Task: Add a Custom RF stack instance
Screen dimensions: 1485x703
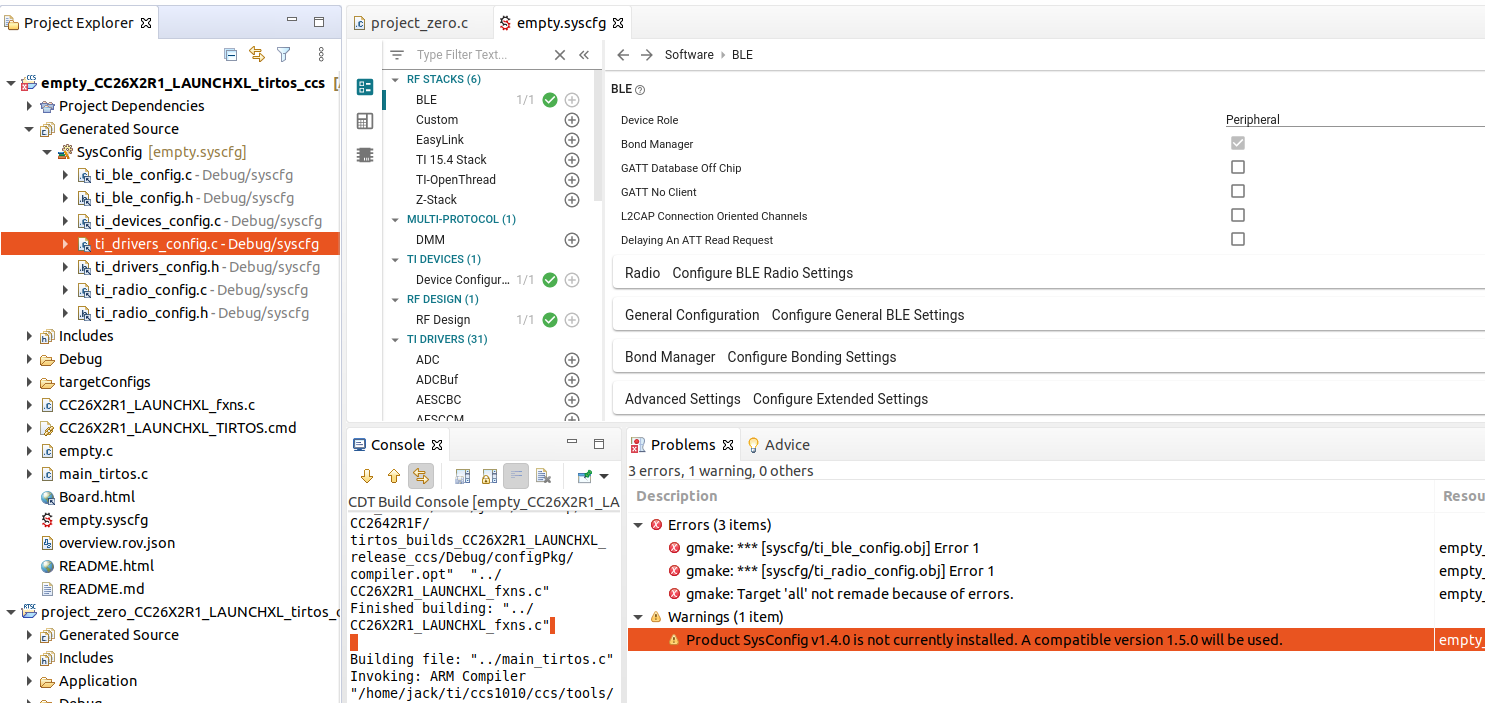Action: [572, 120]
